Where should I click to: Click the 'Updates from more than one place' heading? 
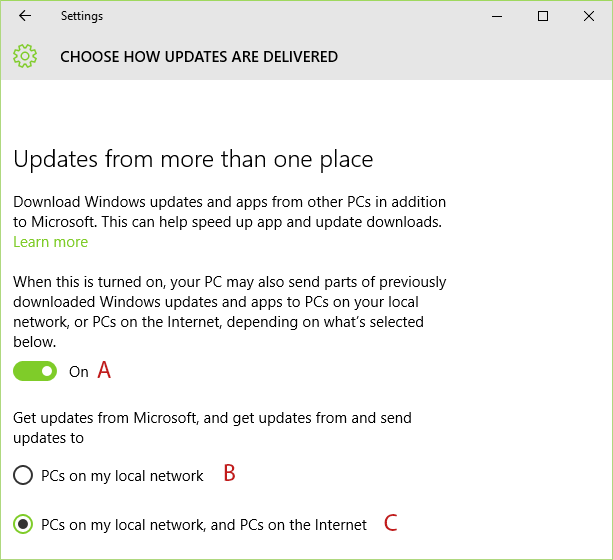(193, 160)
